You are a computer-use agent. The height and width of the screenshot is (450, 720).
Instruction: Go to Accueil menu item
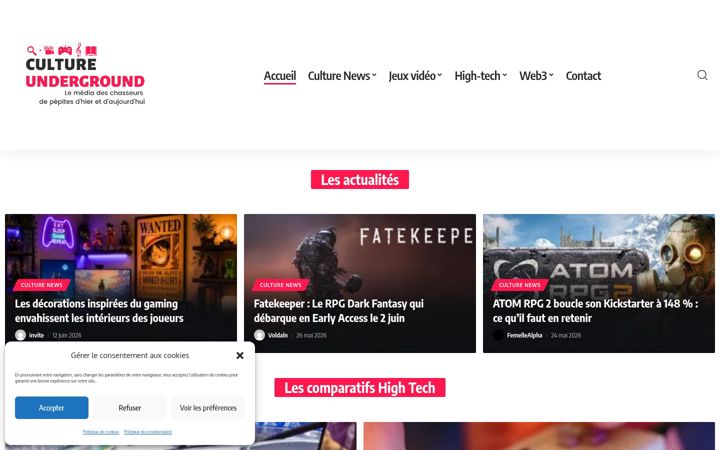point(280,76)
